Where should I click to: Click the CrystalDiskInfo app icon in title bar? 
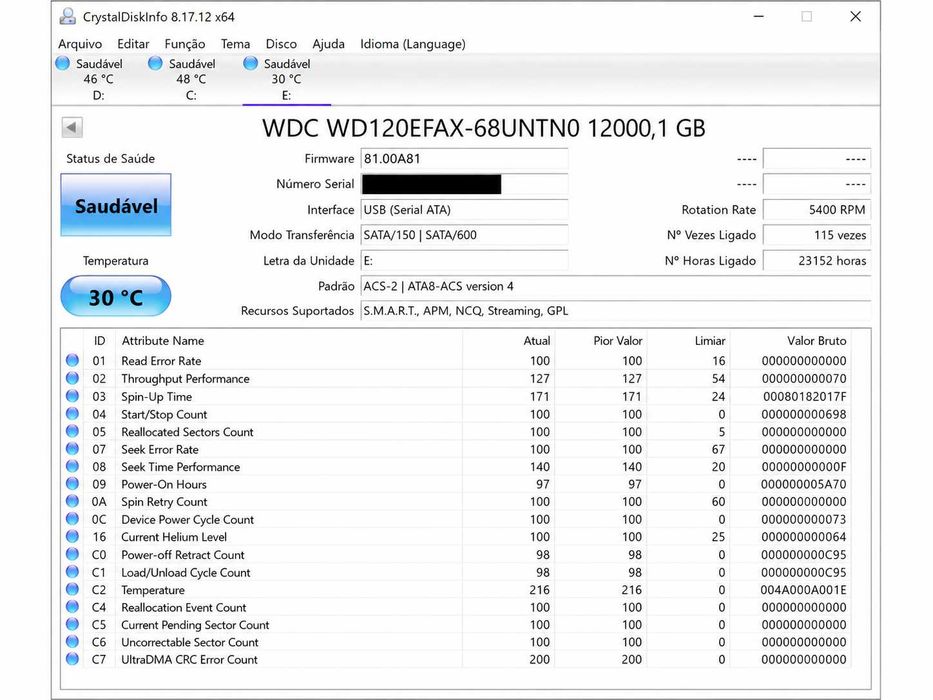pyautogui.click(x=68, y=16)
